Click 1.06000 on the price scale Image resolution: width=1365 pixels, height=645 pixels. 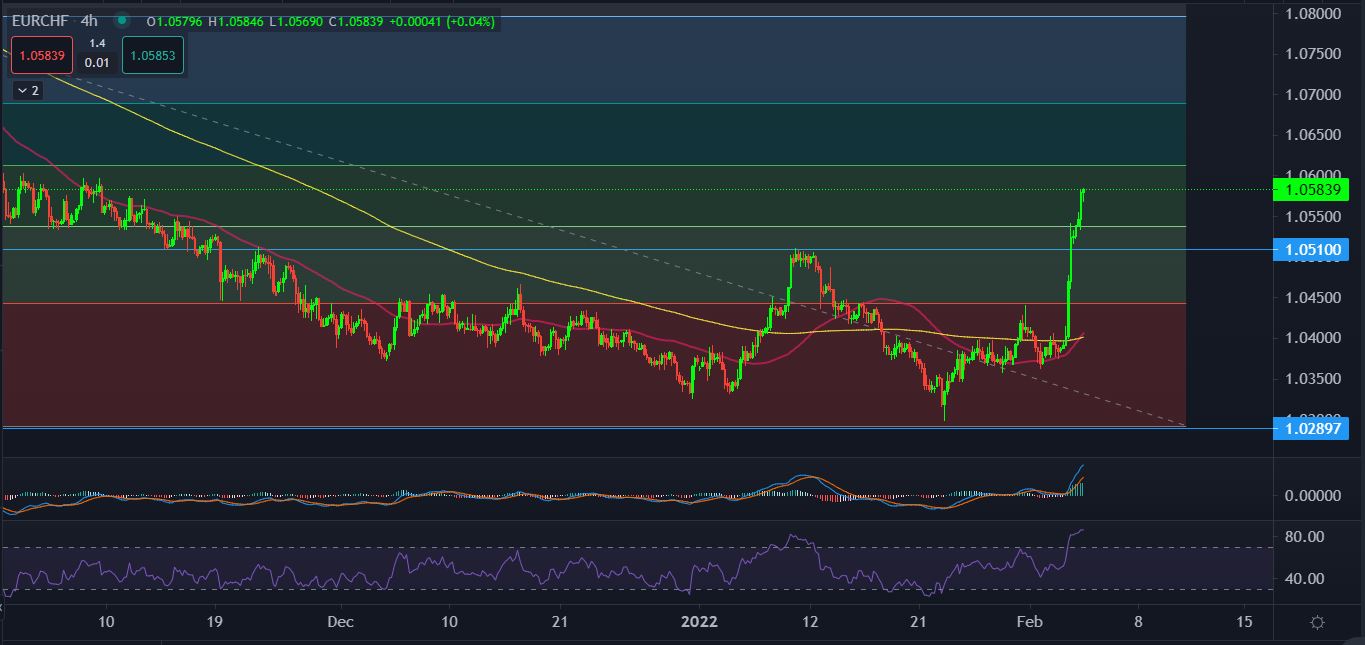(x=1312, y=174)
